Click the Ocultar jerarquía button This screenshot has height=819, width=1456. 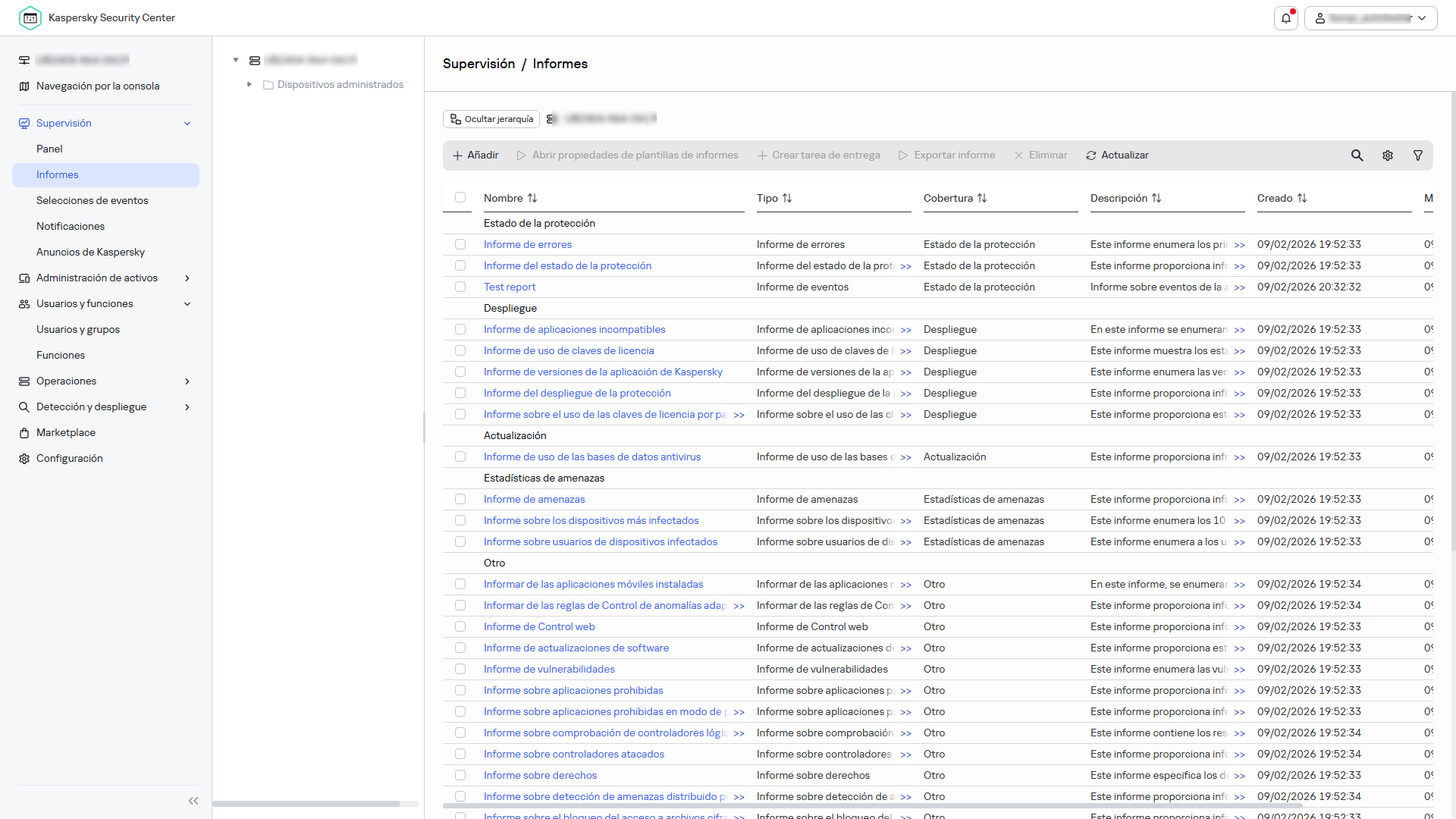coord(491,119)
